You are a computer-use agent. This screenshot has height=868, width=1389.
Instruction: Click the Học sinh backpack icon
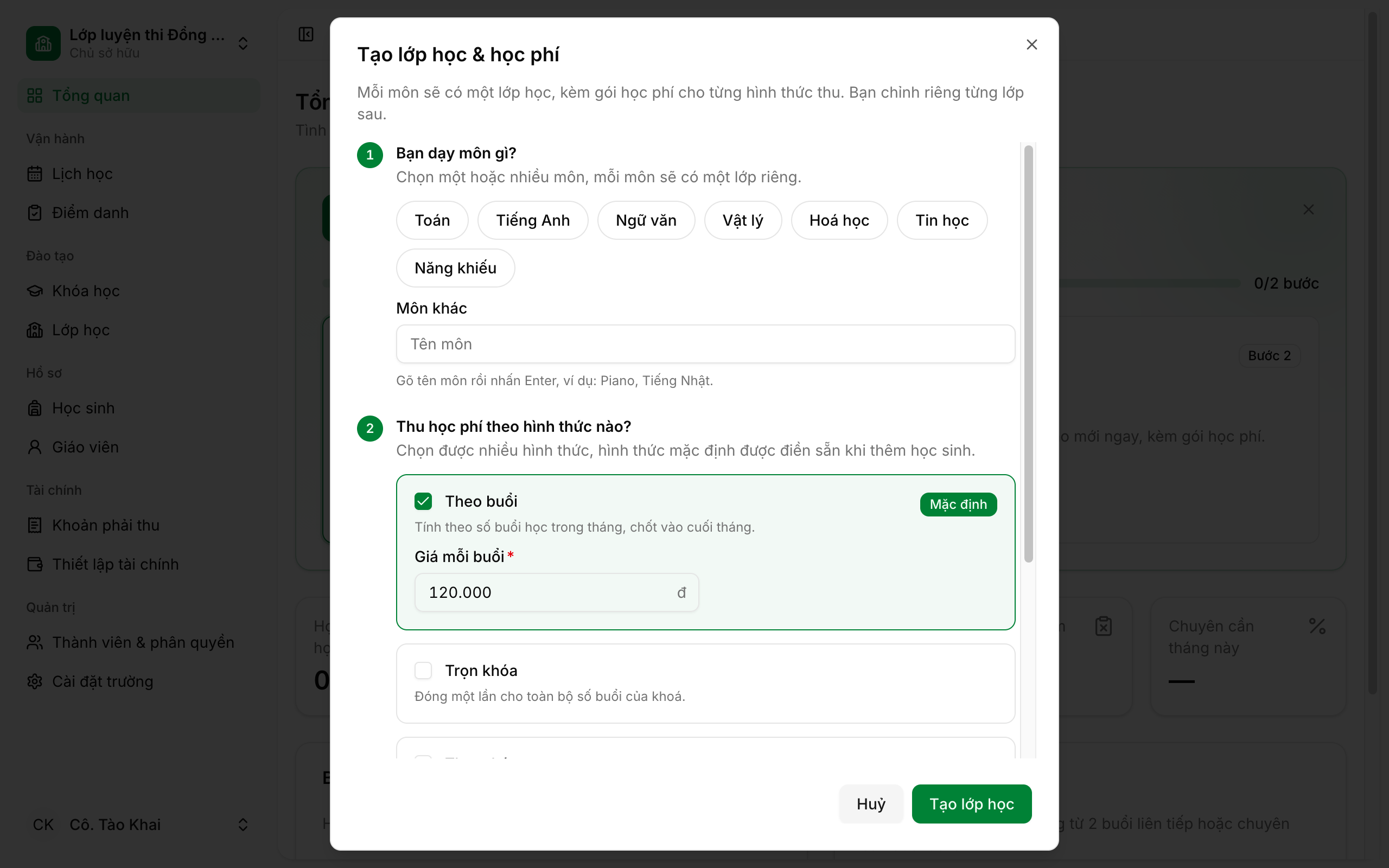click(35, 407)
